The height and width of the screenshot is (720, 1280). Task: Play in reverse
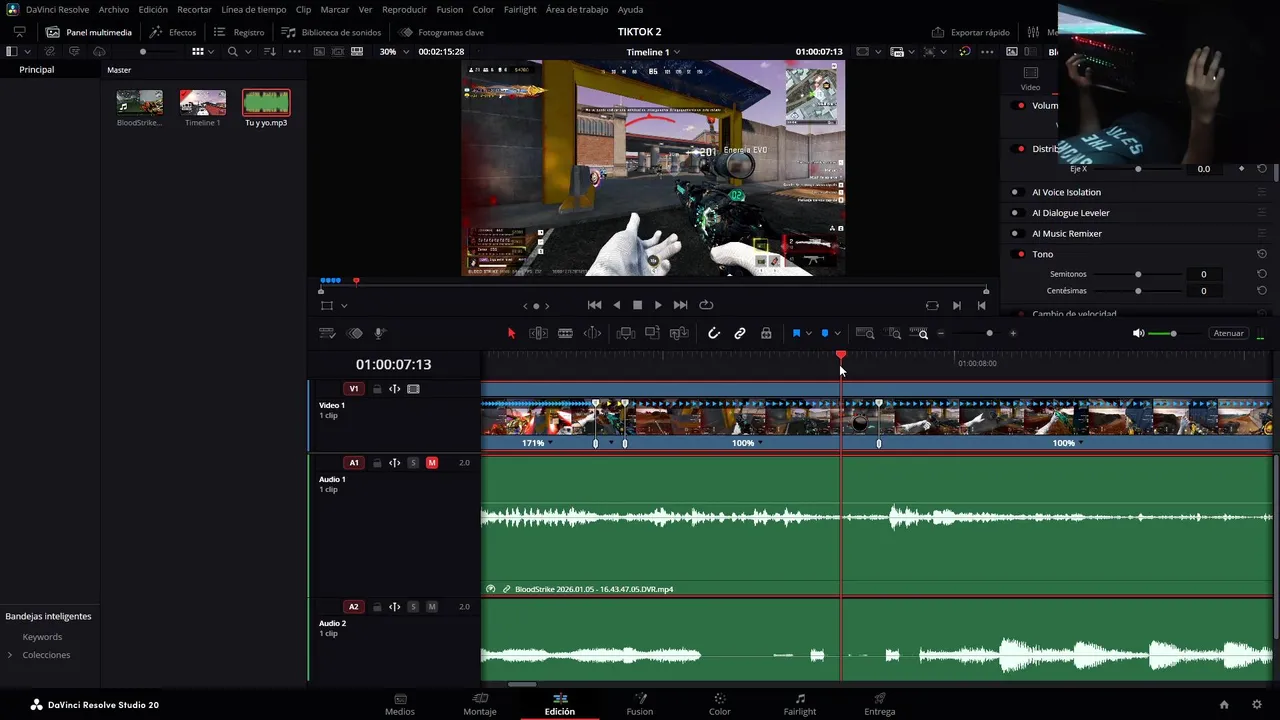tap(616, 305)
